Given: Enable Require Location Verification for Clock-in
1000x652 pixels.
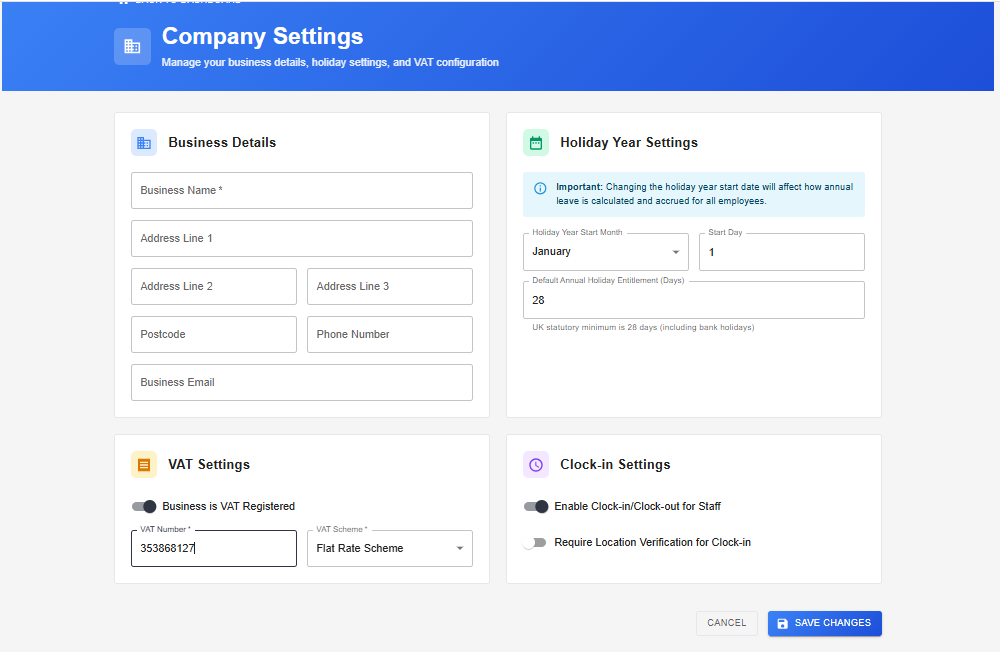Looking at the screenshot, I should tap(534, 542).
